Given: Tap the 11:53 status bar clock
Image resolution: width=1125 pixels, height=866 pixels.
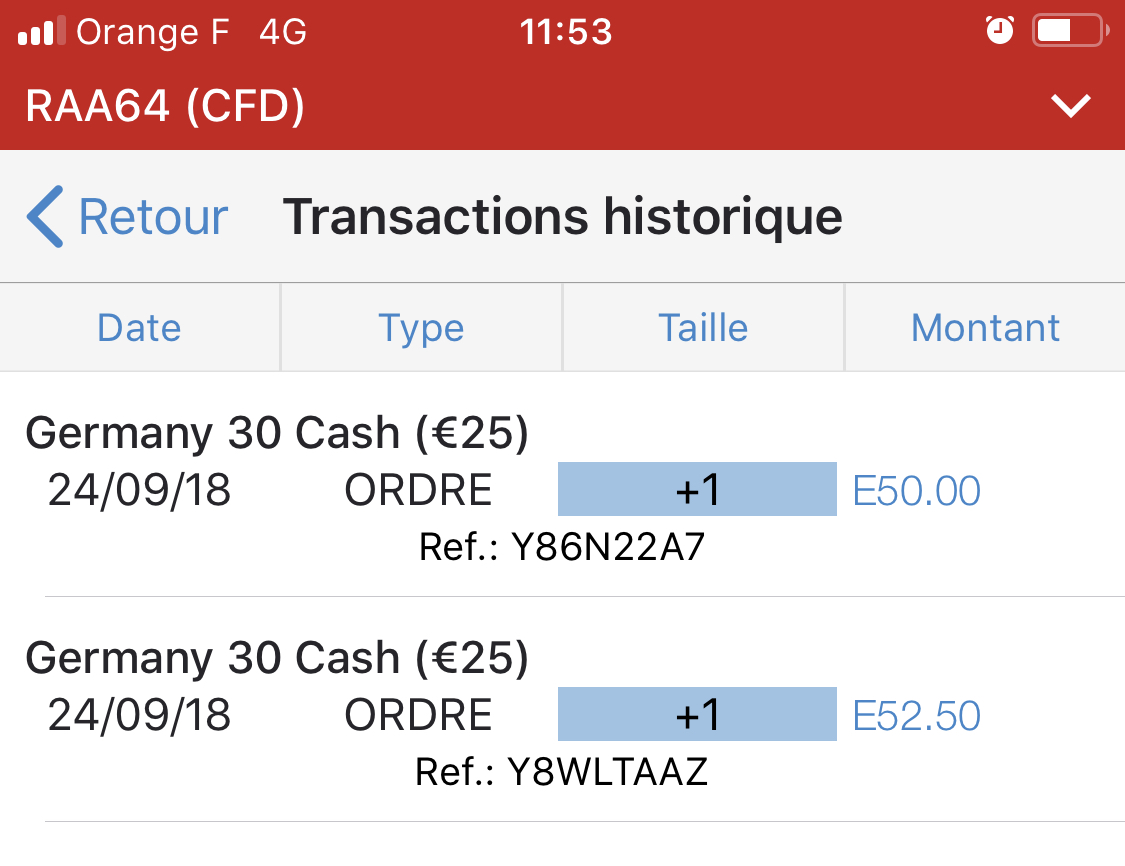Looking at the screenshot, I should [x=565, y=32].
